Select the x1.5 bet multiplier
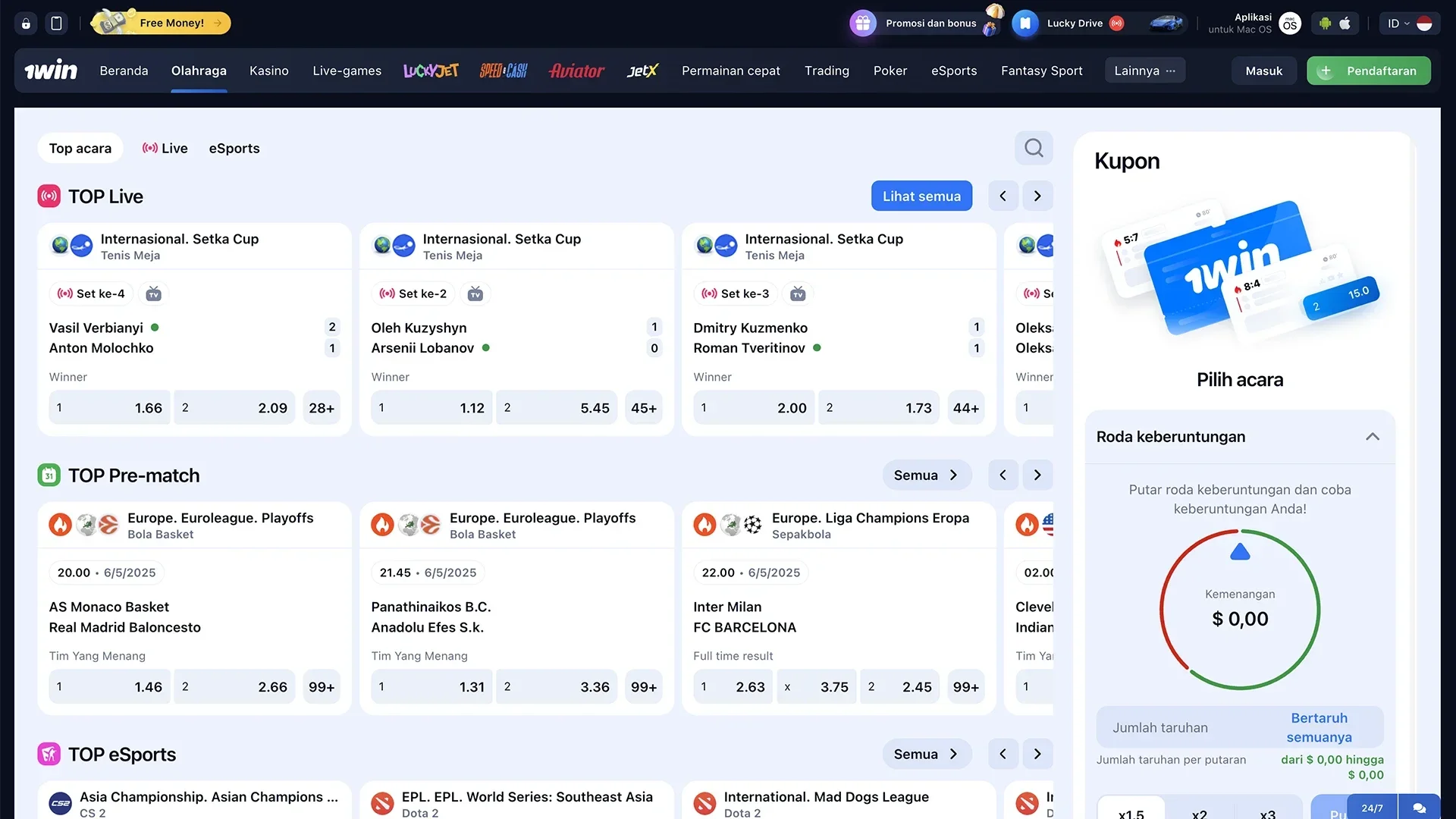The width and height of the screenshot is (1456, 819). pyautogui.click(x=1131, y=811)
